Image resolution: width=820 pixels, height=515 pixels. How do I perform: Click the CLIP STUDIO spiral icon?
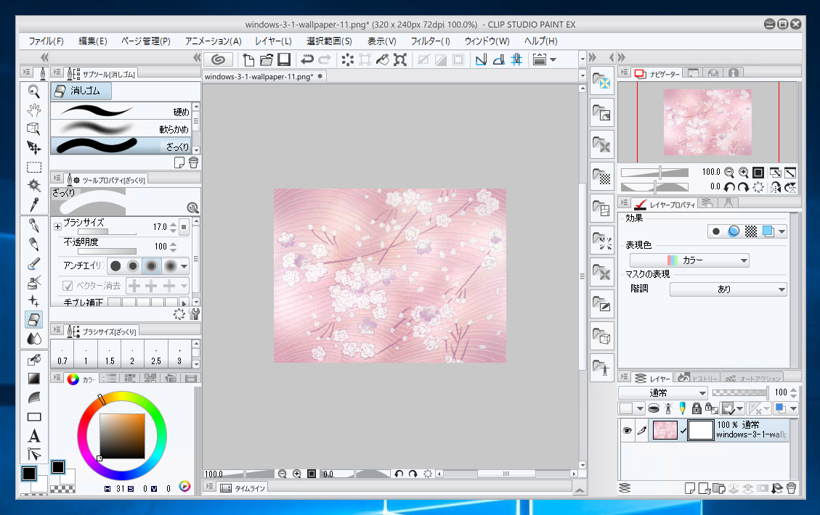point(218,60)
